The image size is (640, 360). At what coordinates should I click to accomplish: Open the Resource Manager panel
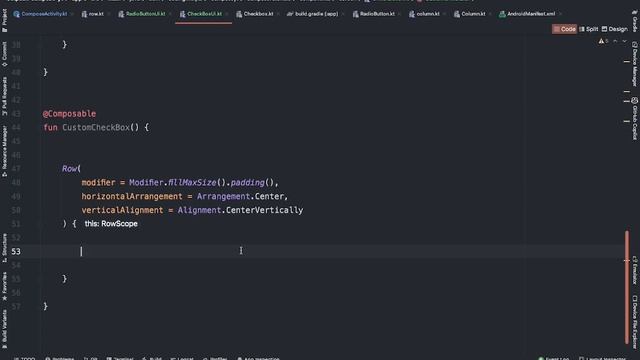4,151
